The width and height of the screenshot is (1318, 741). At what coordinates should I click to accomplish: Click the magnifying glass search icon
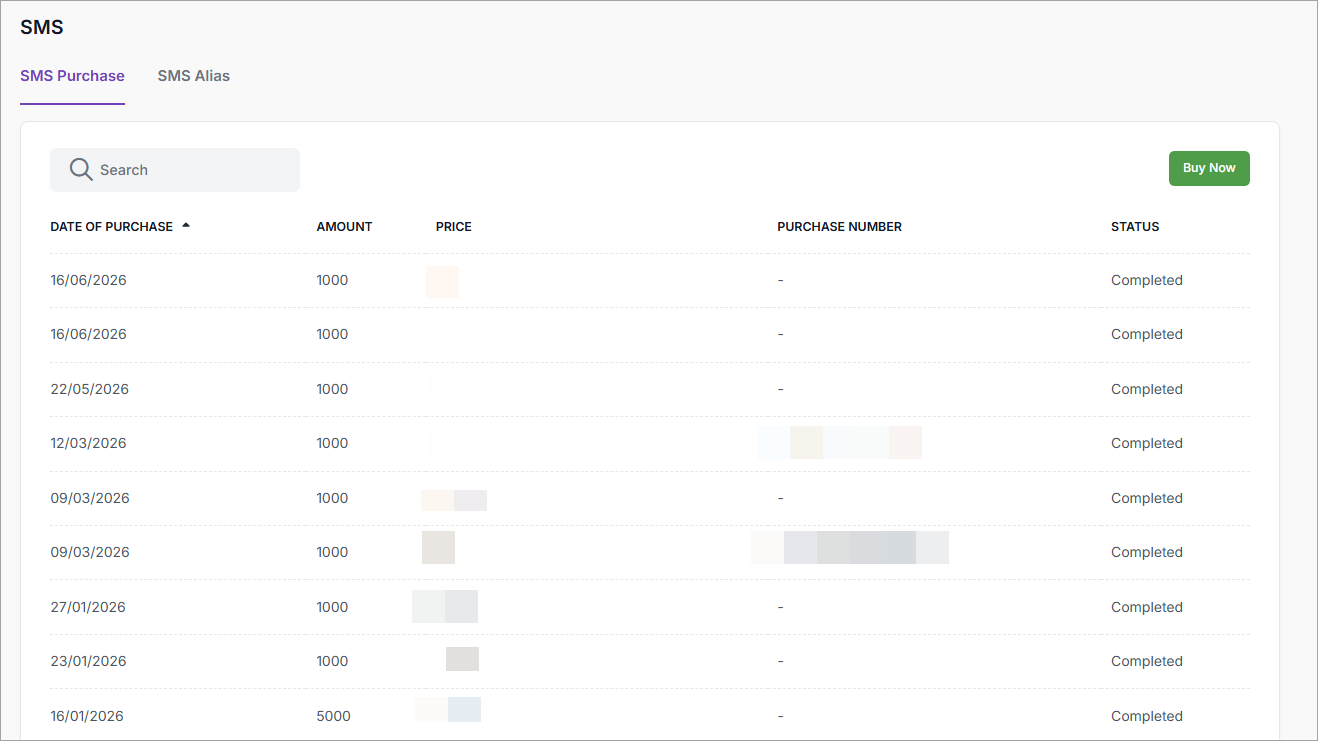(x=81, y=170)
